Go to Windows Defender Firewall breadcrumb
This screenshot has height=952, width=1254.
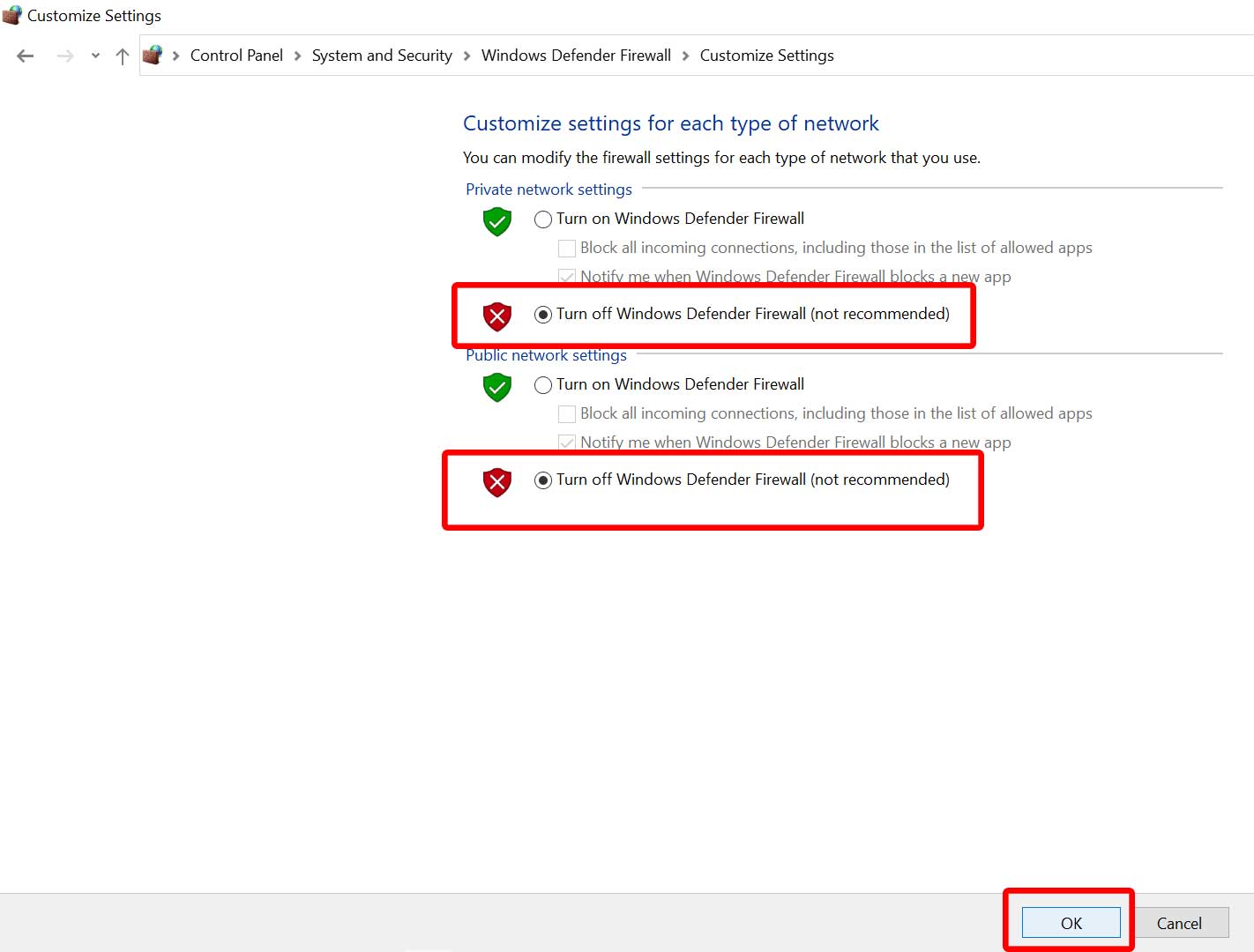coord(576,56)
